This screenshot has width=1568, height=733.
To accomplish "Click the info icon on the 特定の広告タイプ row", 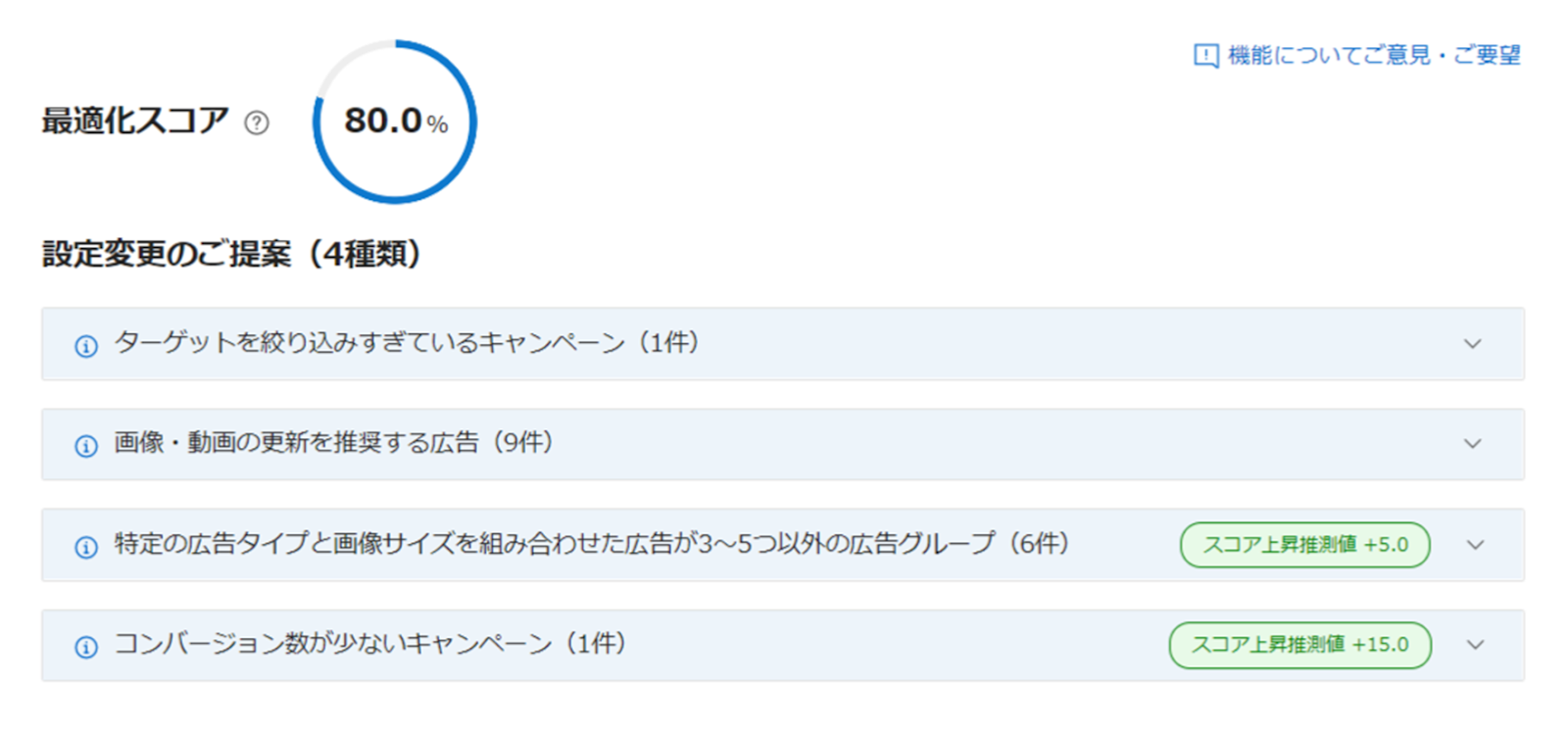I will (x=86, y=547).
